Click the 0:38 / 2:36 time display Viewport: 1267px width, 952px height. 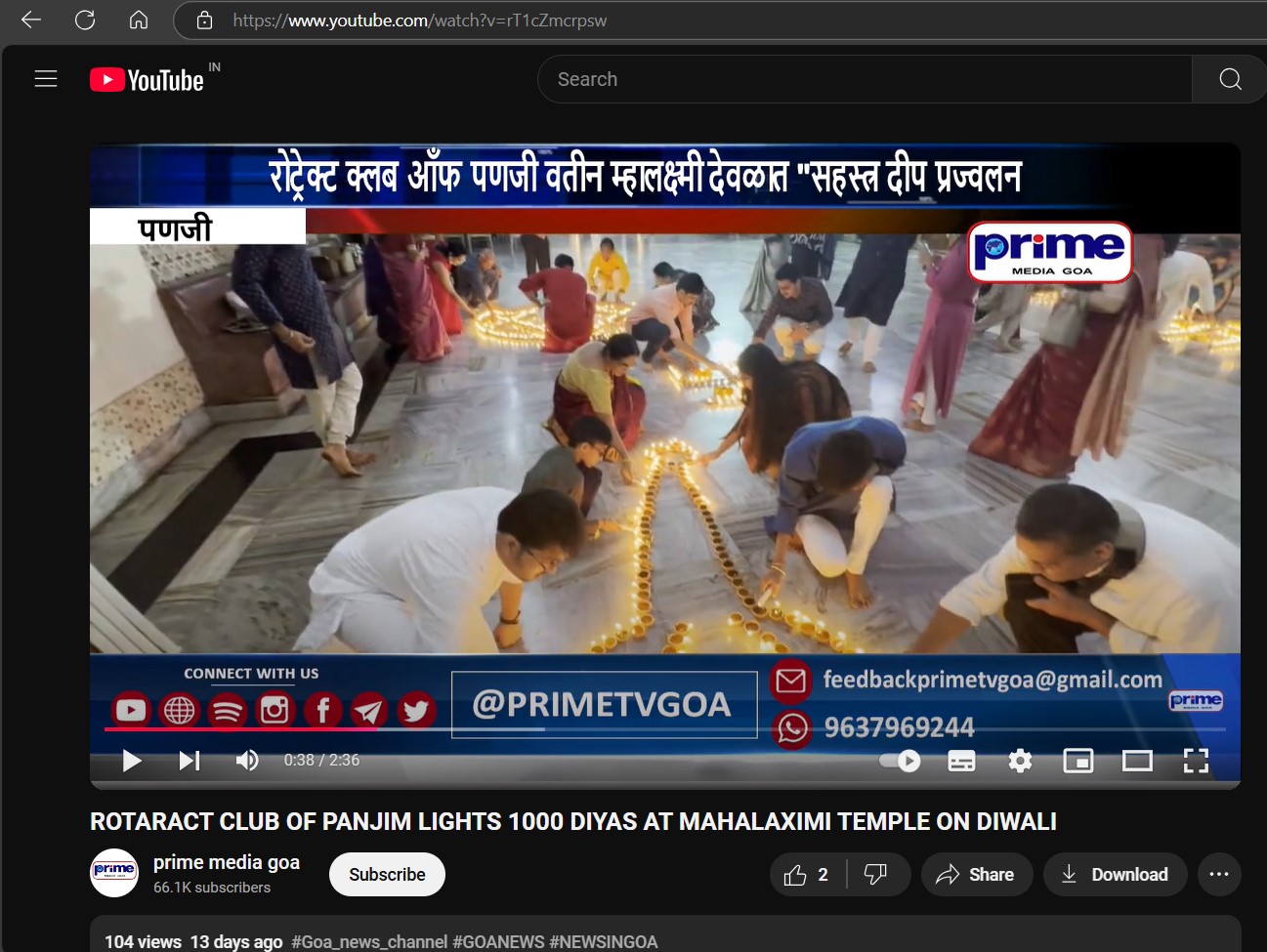point(321,761)
